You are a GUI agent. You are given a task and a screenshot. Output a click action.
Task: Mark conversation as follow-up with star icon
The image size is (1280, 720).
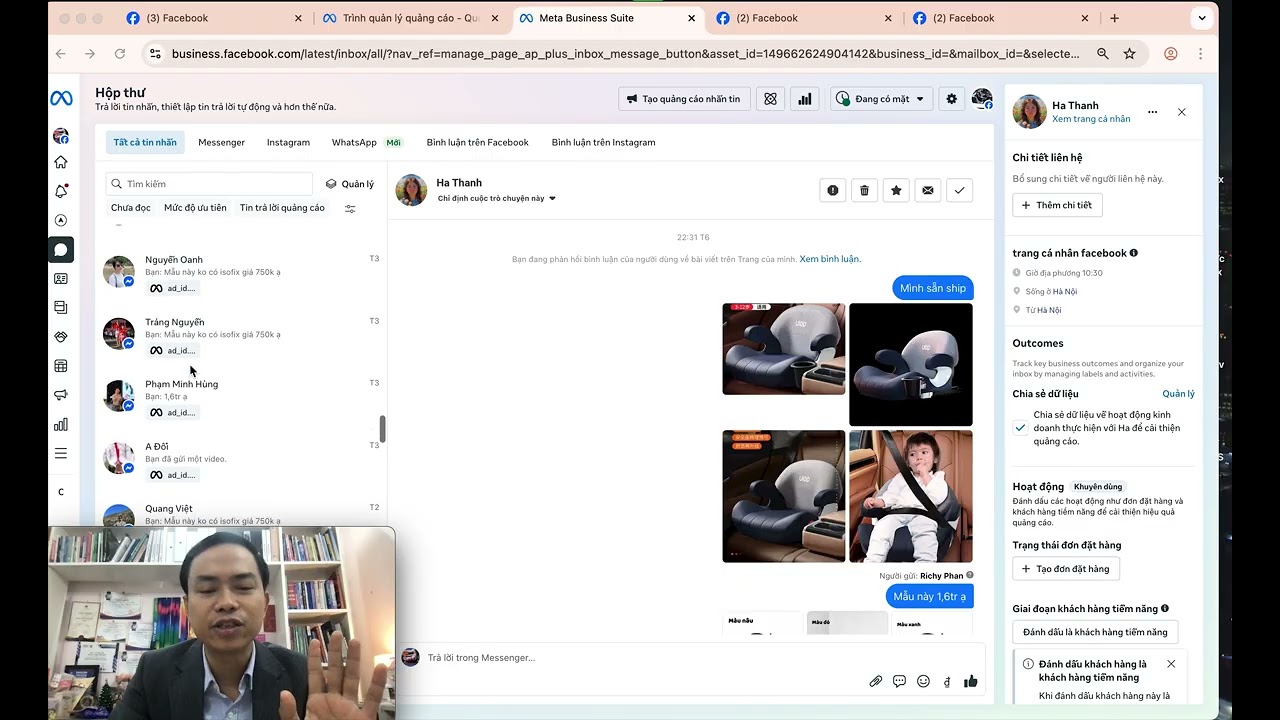click(896, 190)
